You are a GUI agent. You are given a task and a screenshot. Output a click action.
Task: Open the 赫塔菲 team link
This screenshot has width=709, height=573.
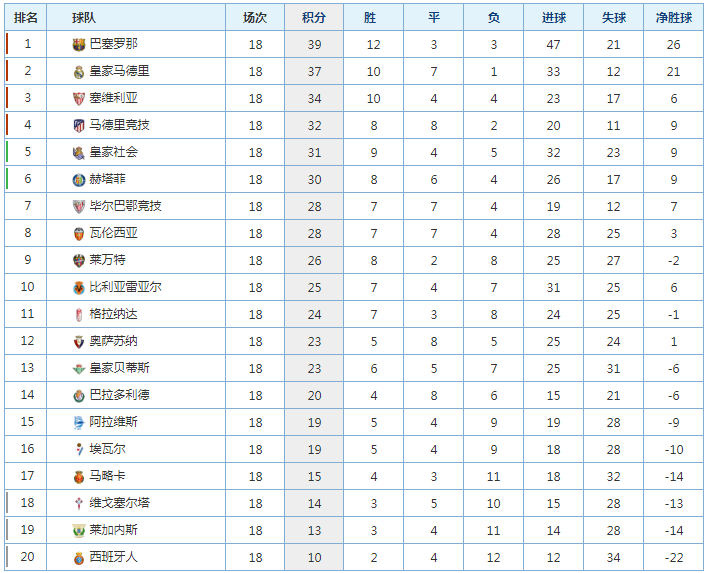107,179
